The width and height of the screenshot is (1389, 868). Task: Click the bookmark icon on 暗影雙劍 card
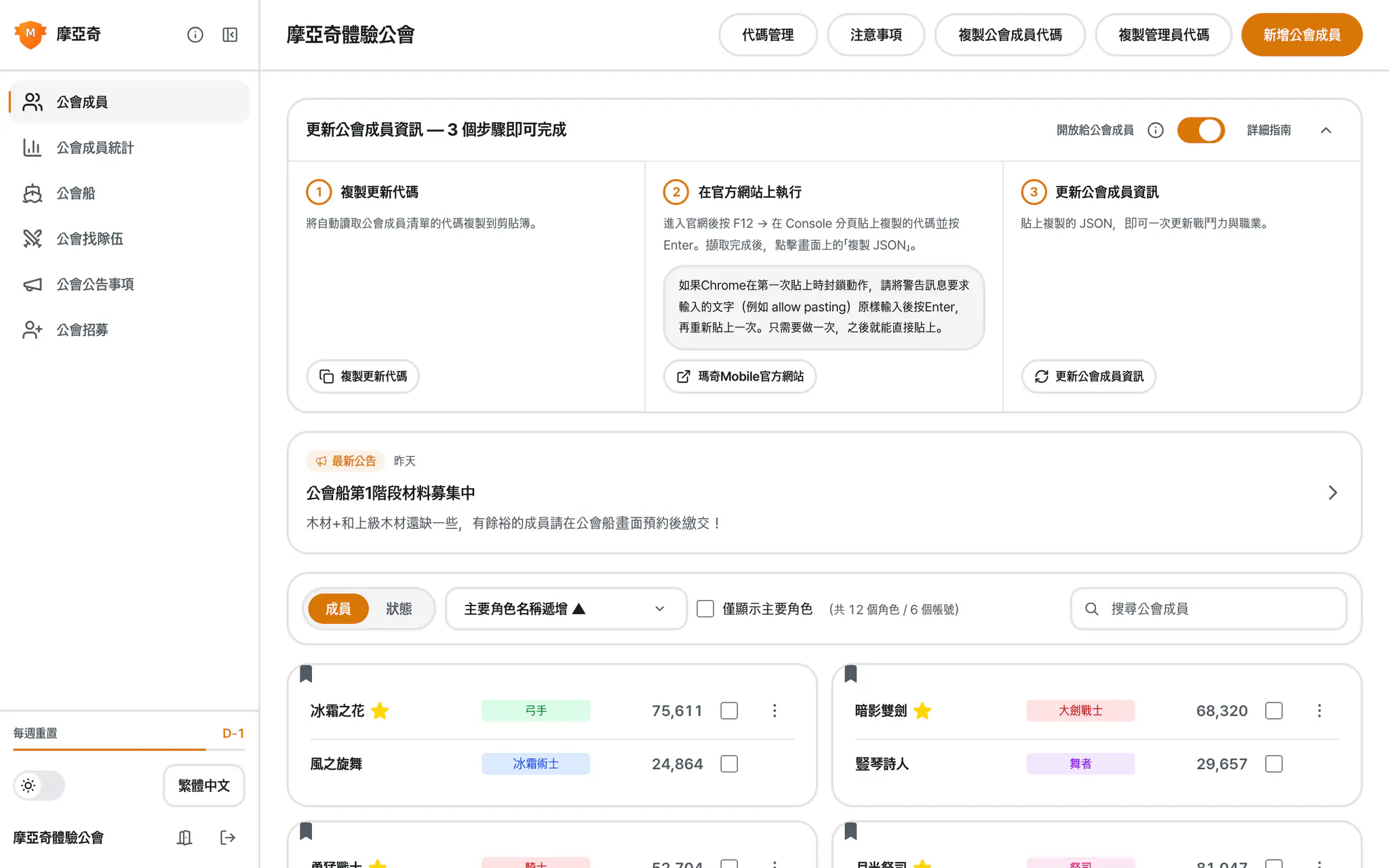coord(851,673)
